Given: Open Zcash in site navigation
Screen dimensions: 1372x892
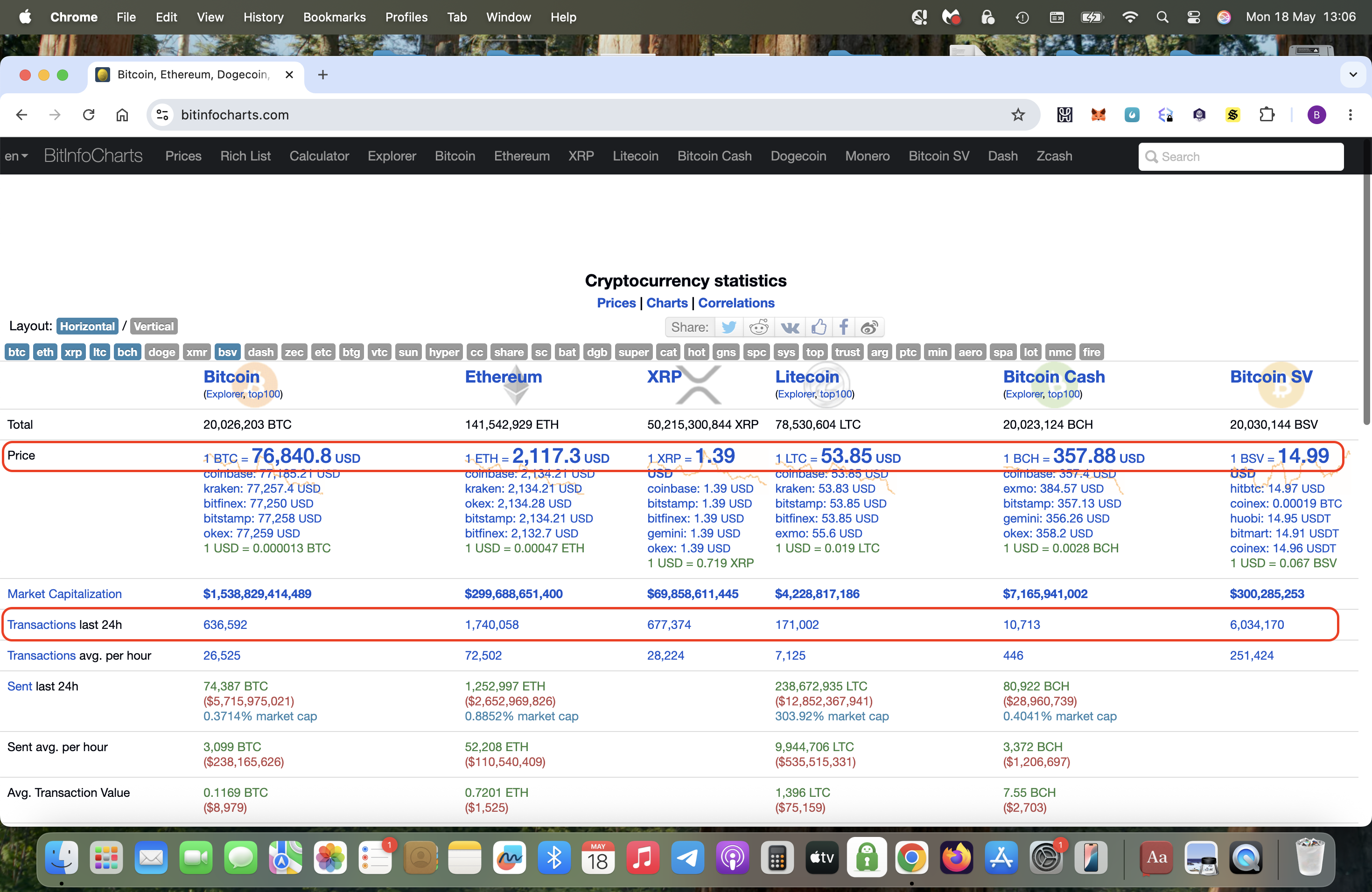Looking at the screenshot, I should click(1054, 156).
